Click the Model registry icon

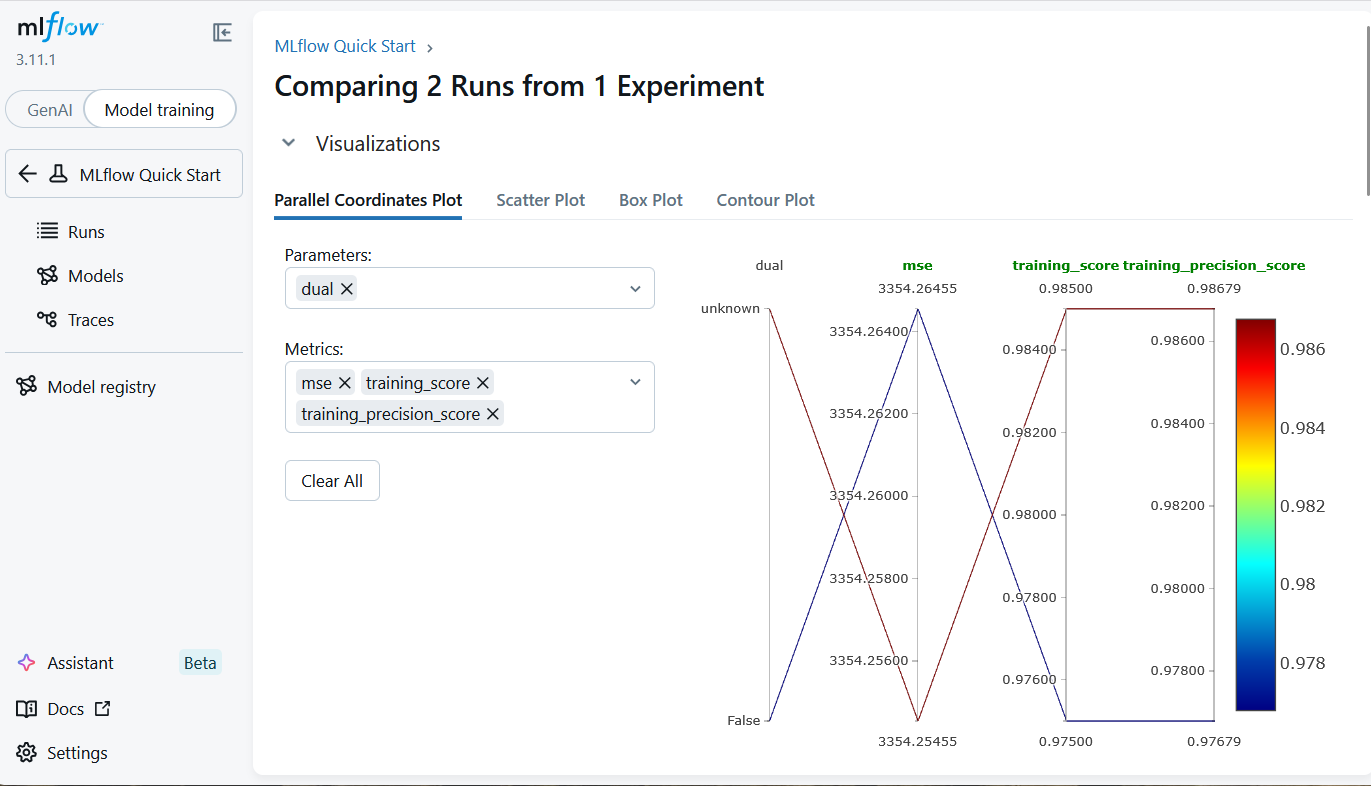coord(27,386)
